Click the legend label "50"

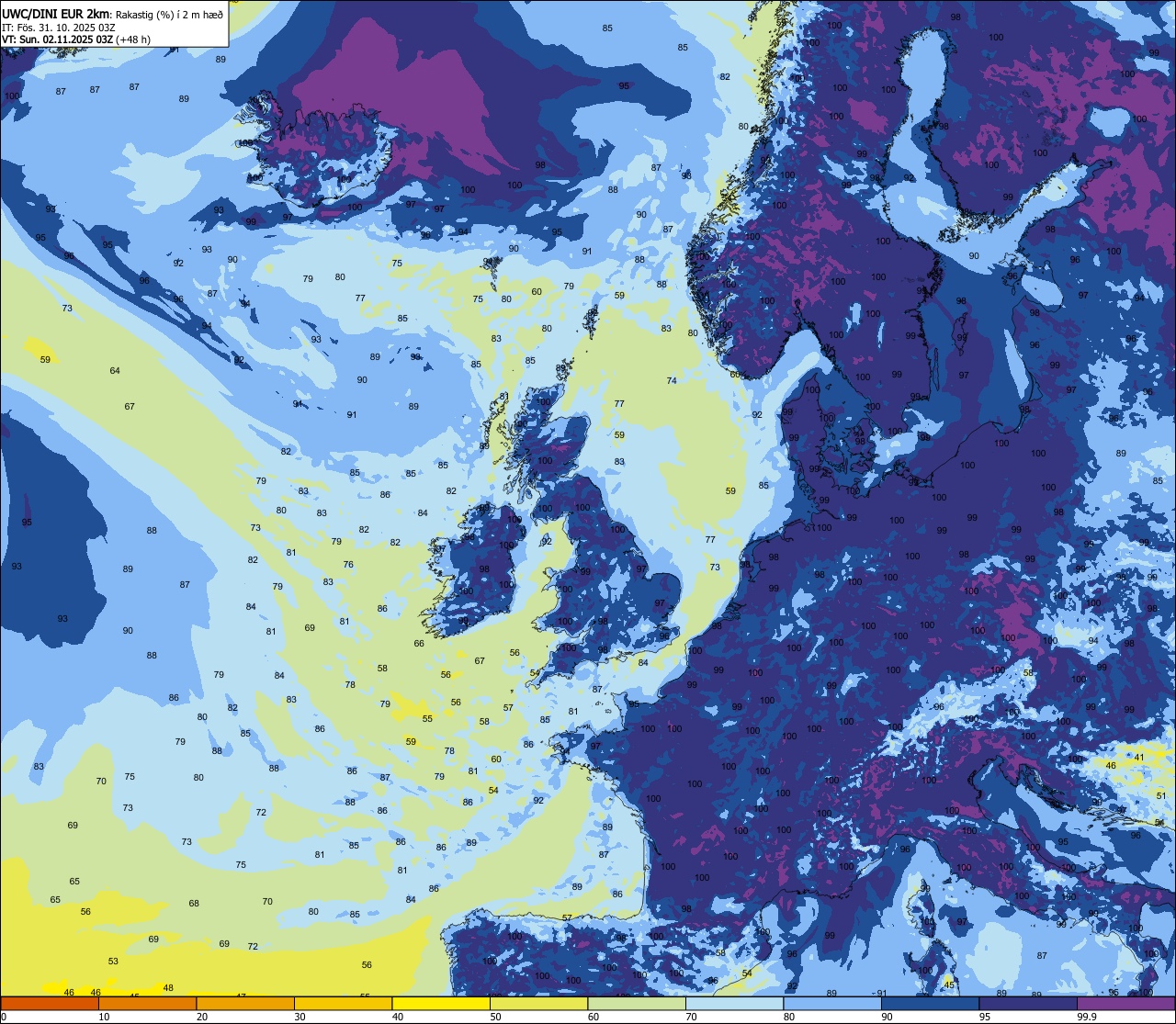pos(495,1017)
